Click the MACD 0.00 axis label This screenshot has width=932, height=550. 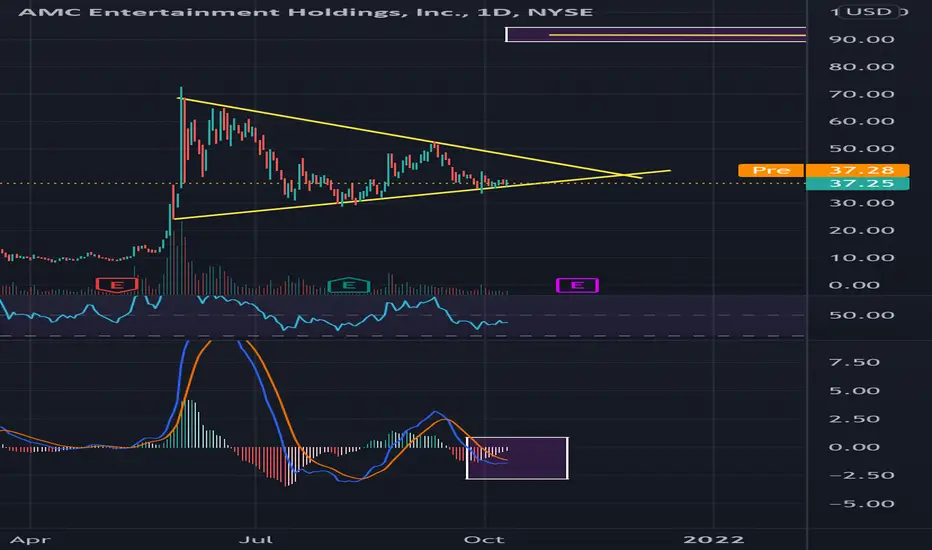[x=855, y=447]
